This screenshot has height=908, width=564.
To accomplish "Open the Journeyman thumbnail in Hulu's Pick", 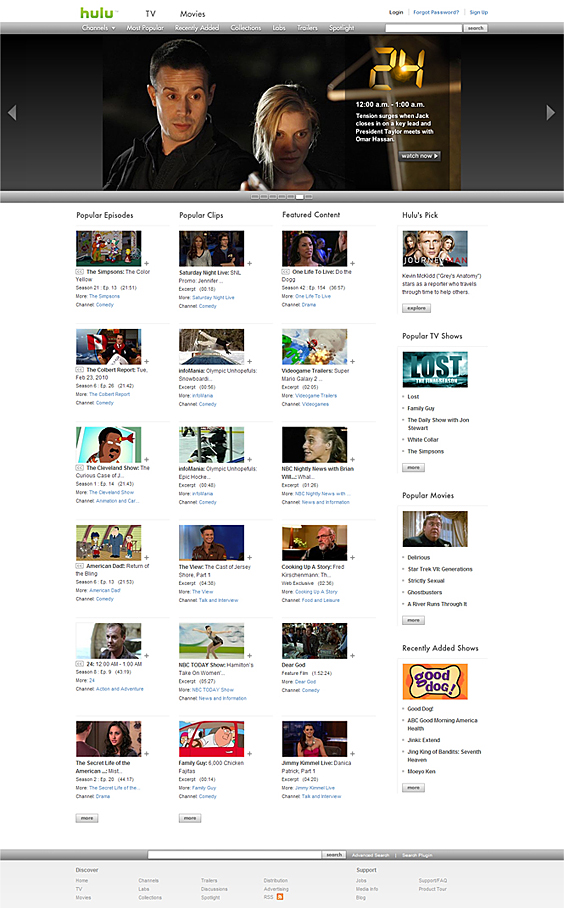I will [x=435, y=248].
